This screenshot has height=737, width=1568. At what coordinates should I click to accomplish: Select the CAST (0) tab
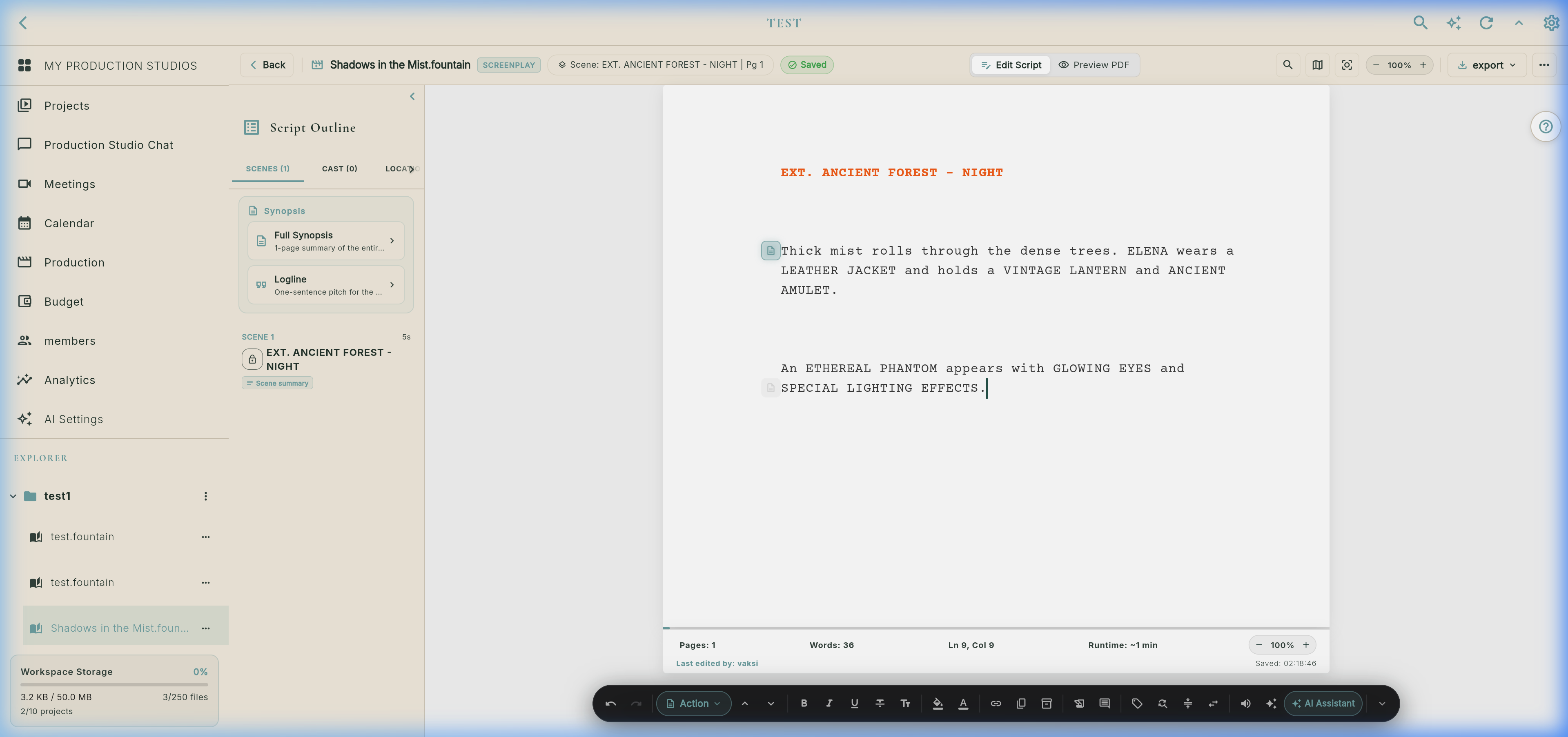click(340, 169)
